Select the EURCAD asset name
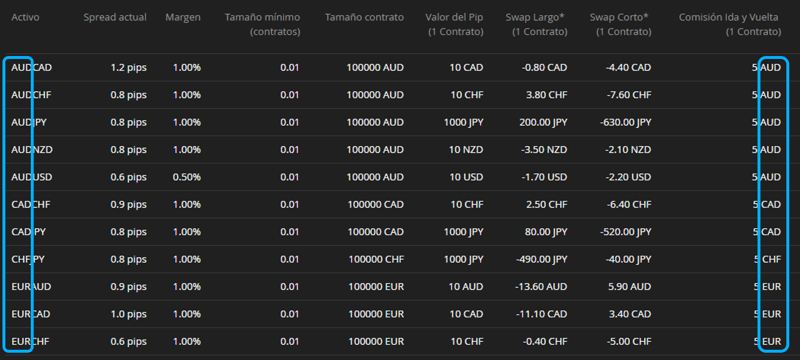This screenshot has width=800, height=360. pos(31,314)
